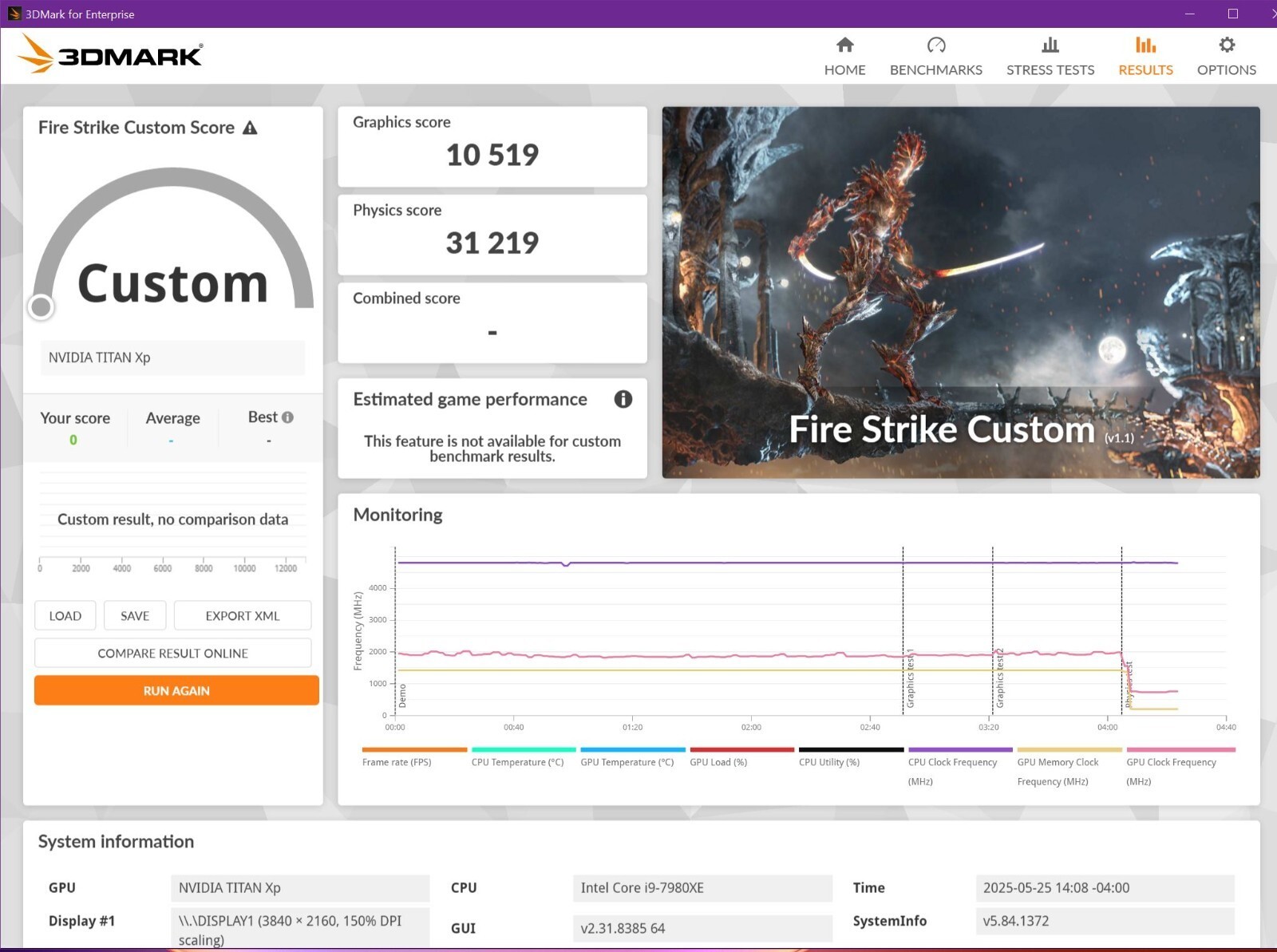Click the Stress Tests chart icon

(x=1050, y=45)
